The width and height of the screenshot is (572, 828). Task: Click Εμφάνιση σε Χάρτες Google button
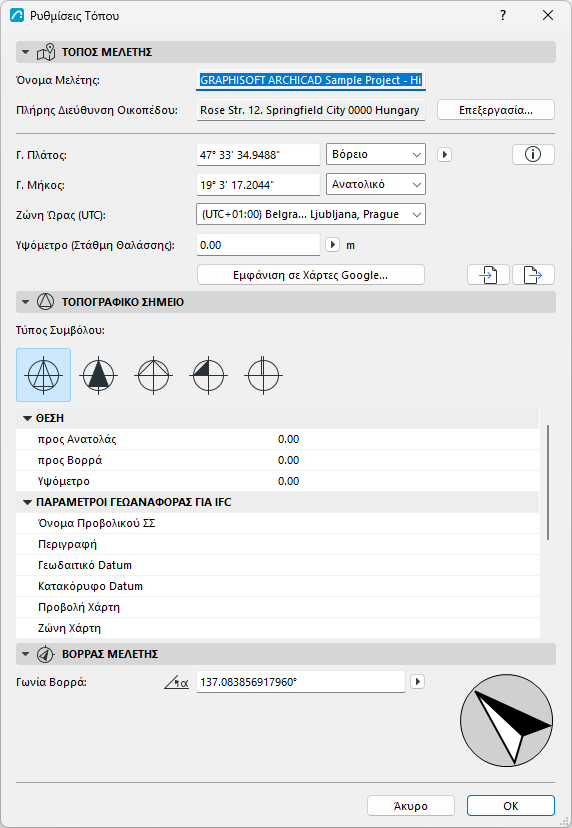(x=311, y=275)
